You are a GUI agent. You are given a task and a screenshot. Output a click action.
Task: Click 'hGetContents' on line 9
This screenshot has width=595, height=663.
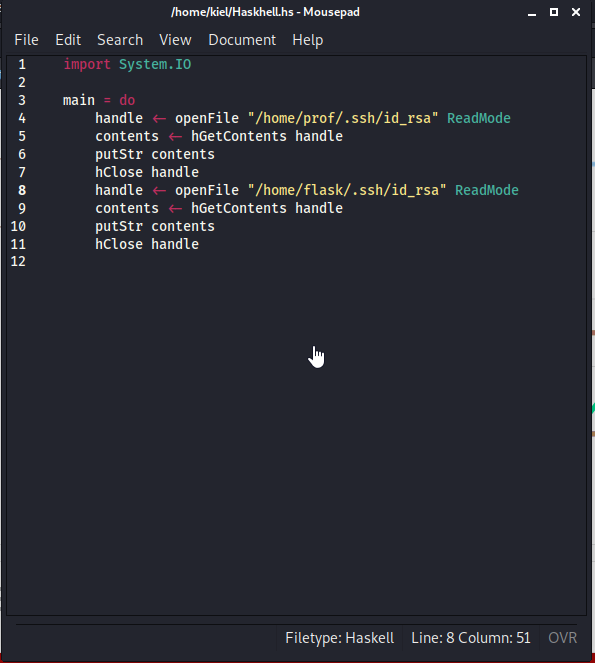click(x=239, y=208)
